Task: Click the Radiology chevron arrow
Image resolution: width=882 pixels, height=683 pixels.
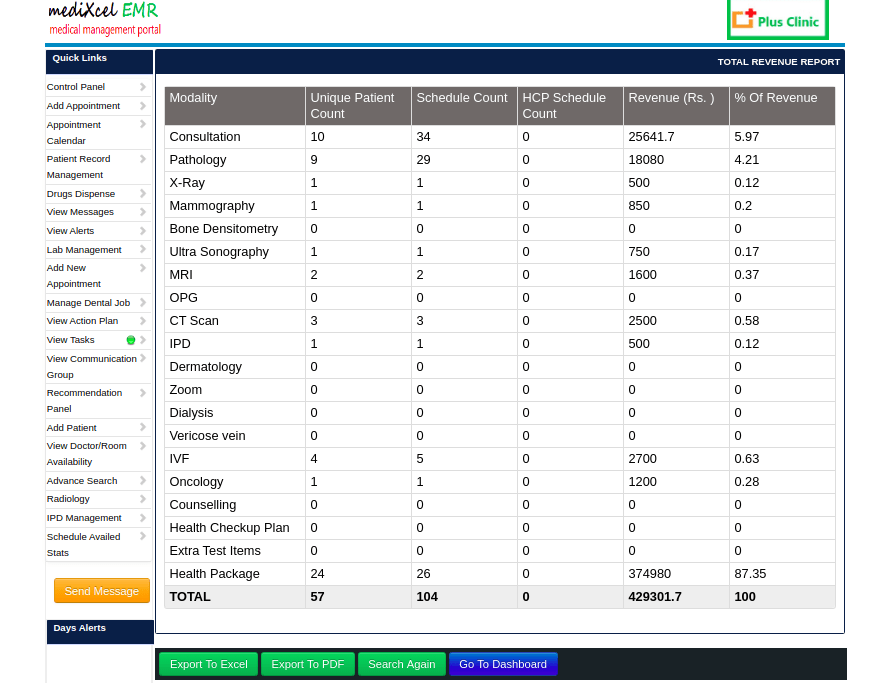Action: [x=142, y=498]
